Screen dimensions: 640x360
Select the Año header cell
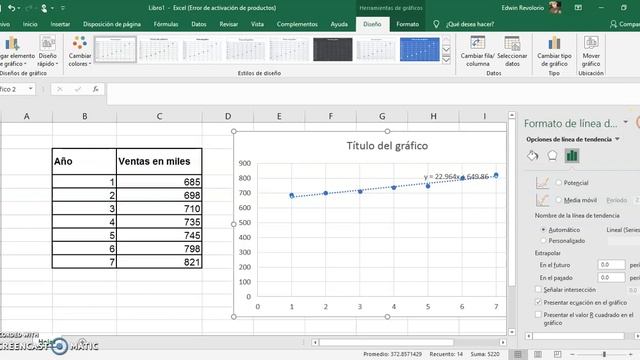(84, 161)
